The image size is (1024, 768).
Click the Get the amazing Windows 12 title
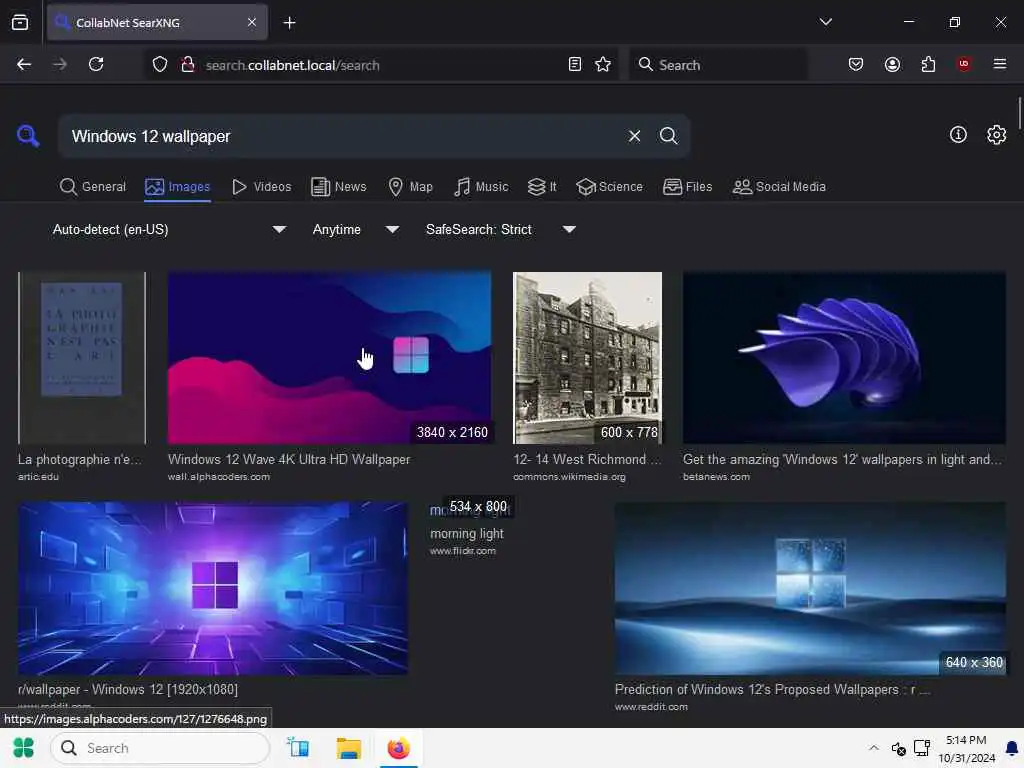tap(842, 459)
